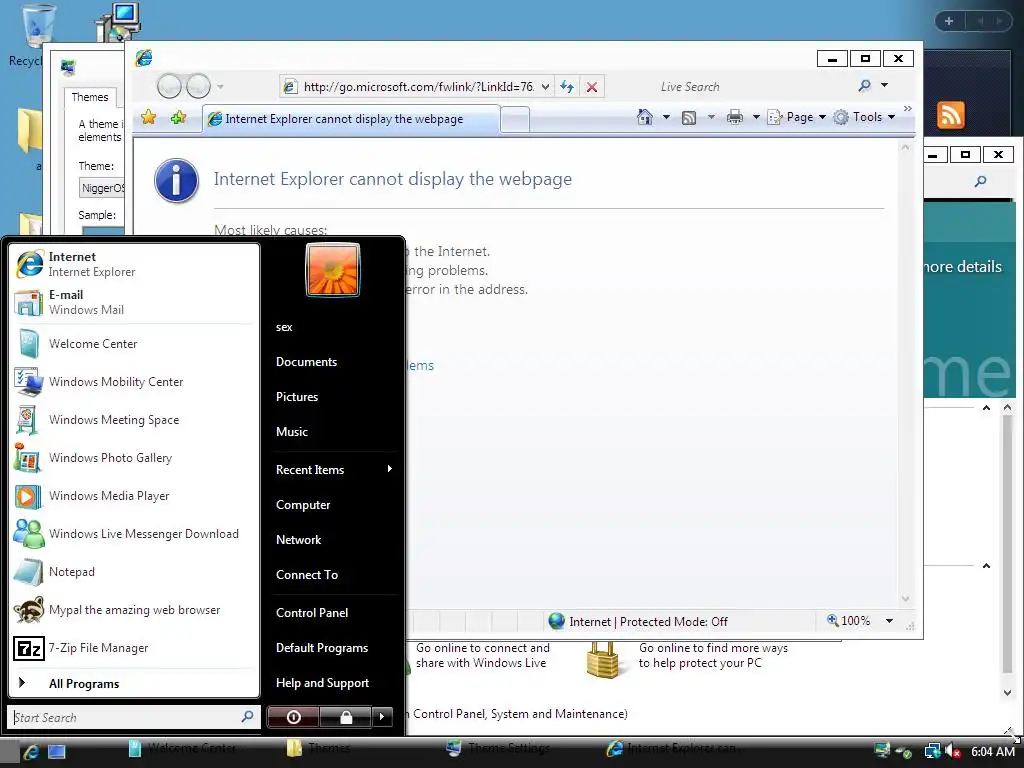The height and width of the screenshot is (768, 1024).
Task: Open Control Panel from Start menu
Action: (x=333, y=613)
